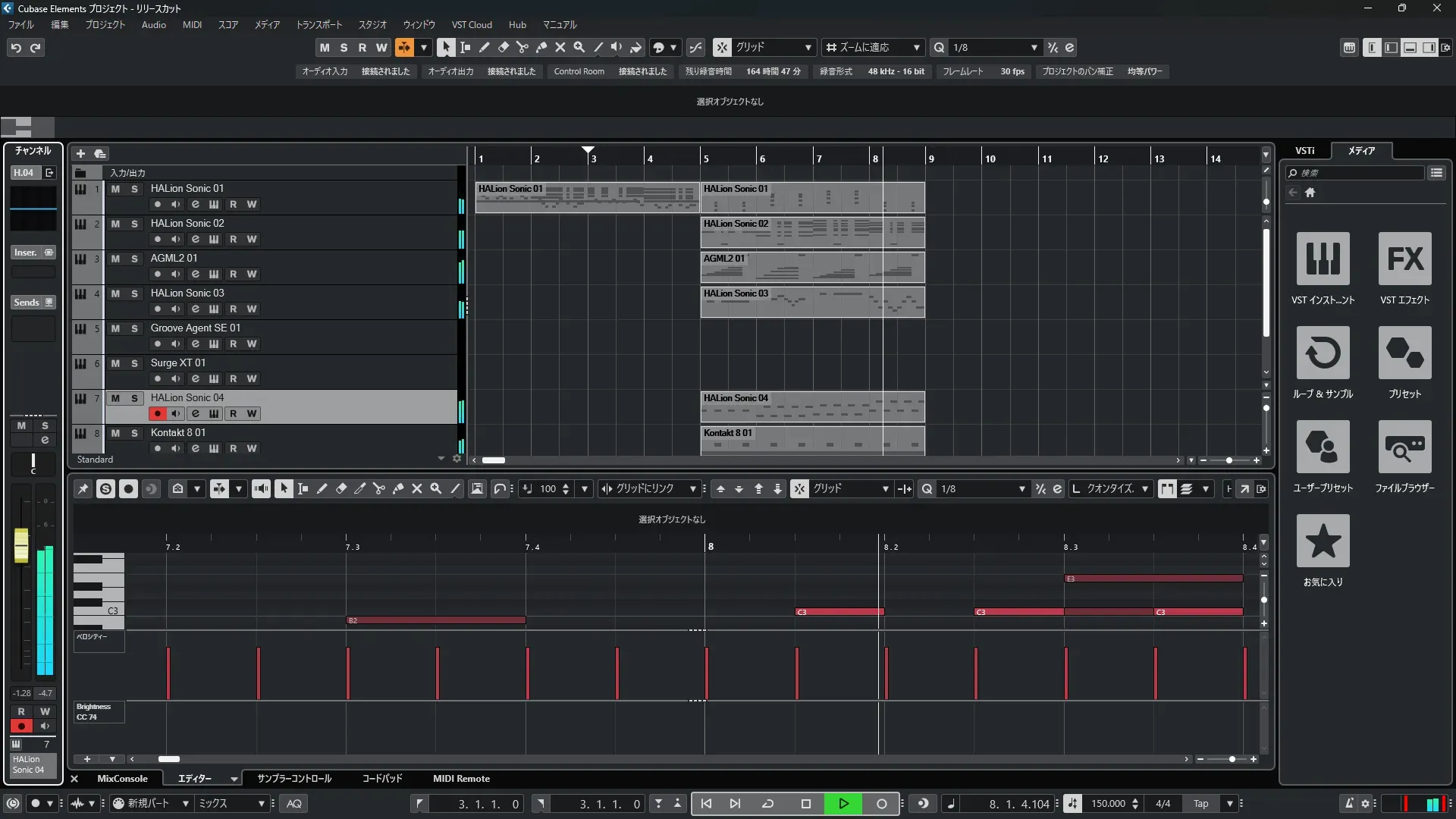
Task: Open the MIDI menu
Action: click(x=192, y=24)
